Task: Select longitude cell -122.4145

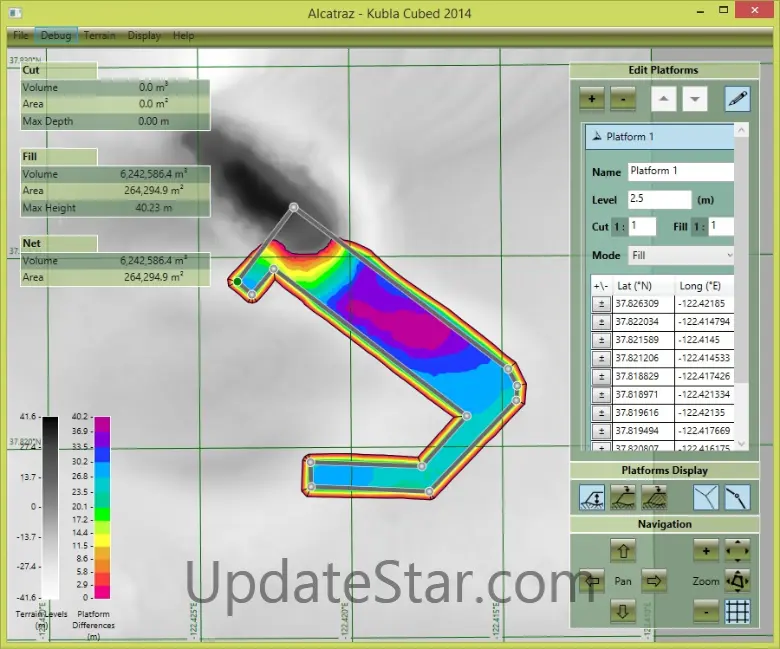Action: point(704,340)
